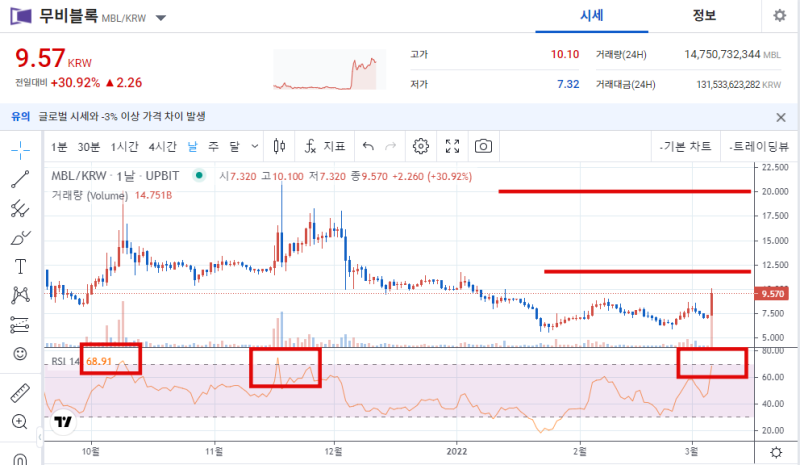The width and height of the screenshot is (800, 465).
Task: Click the magnet mode icon
Action: (x=20, y=459)
